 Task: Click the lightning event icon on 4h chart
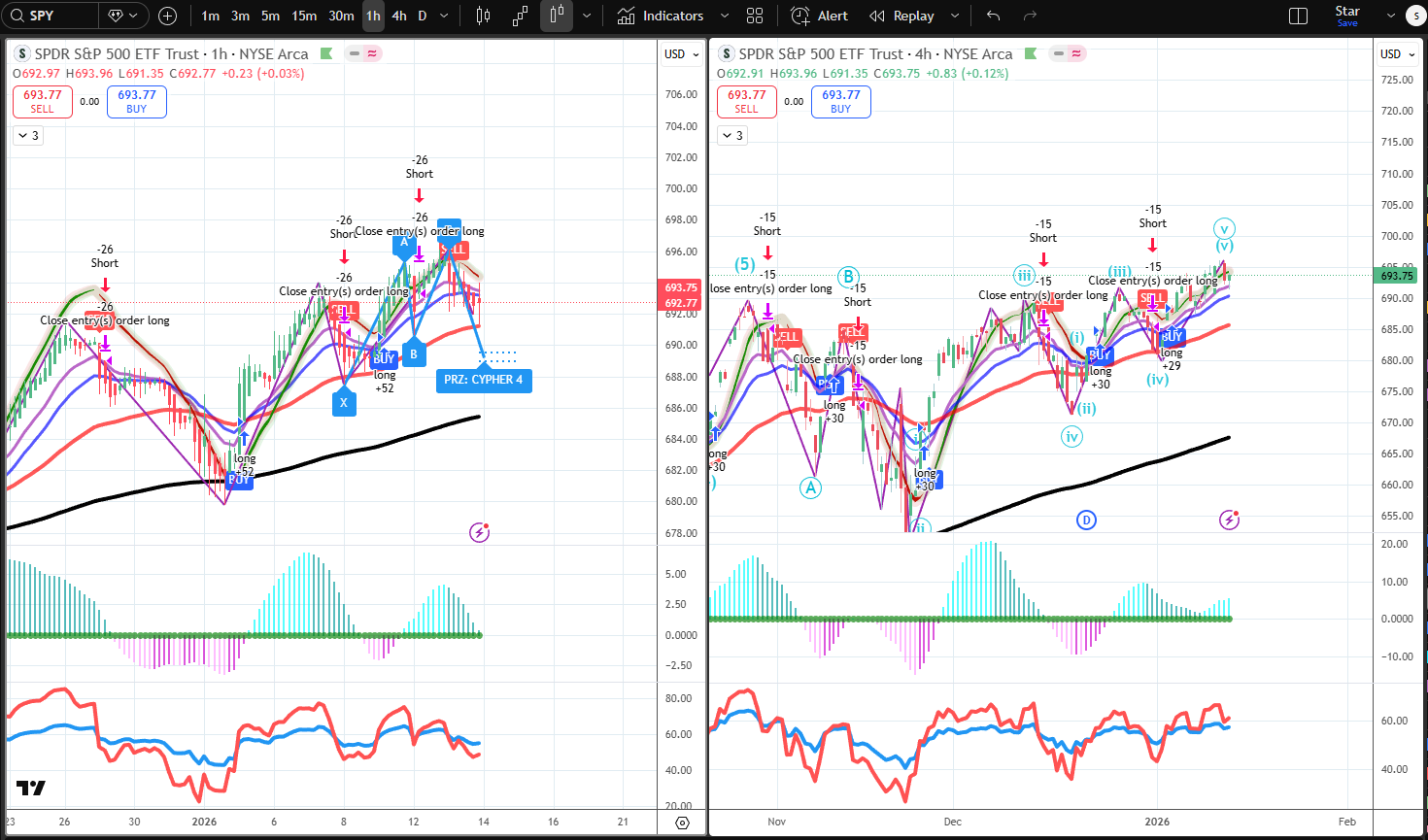click(1229, 520)
